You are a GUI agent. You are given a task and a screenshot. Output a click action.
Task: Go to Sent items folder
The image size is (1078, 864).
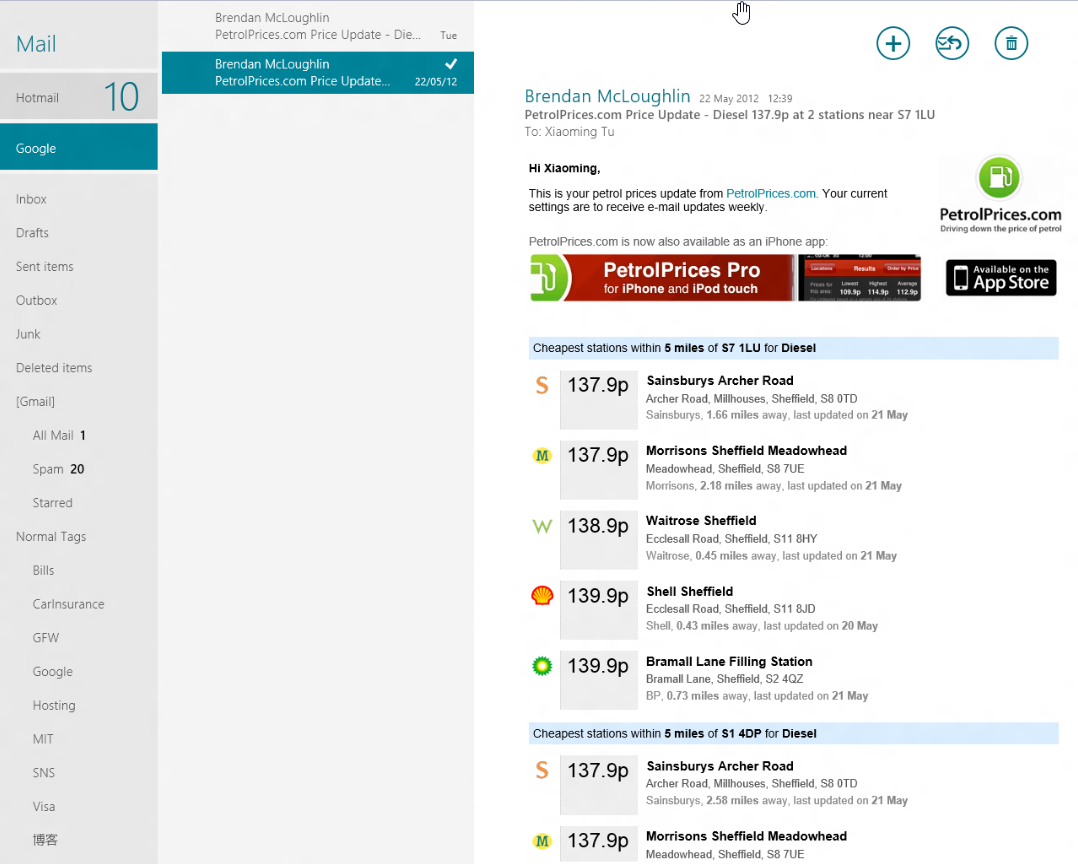click(x=45, y=267)
